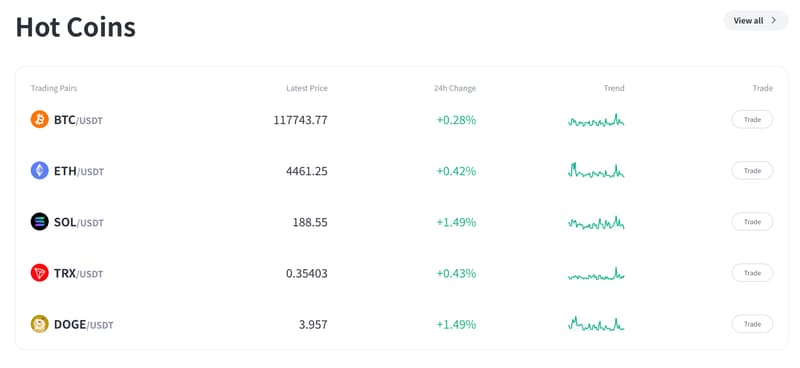800x368 pixels.
Task: Click the Latest Price column header
Action: (x=307, y=88)
